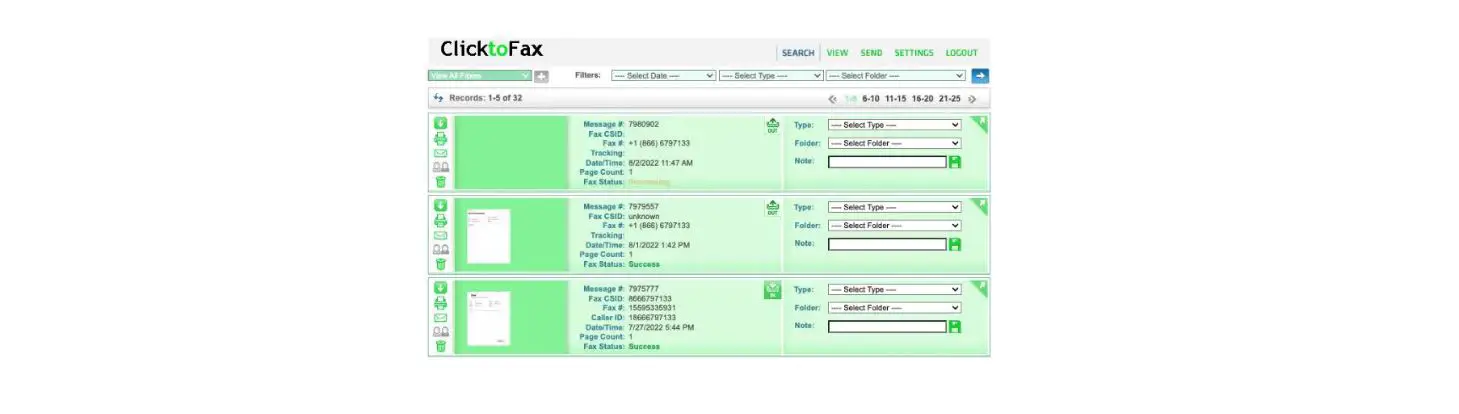Click the OUT fax icon on message 7979557
This screenshot has height=414, width=1459.
tap(772, 208)
